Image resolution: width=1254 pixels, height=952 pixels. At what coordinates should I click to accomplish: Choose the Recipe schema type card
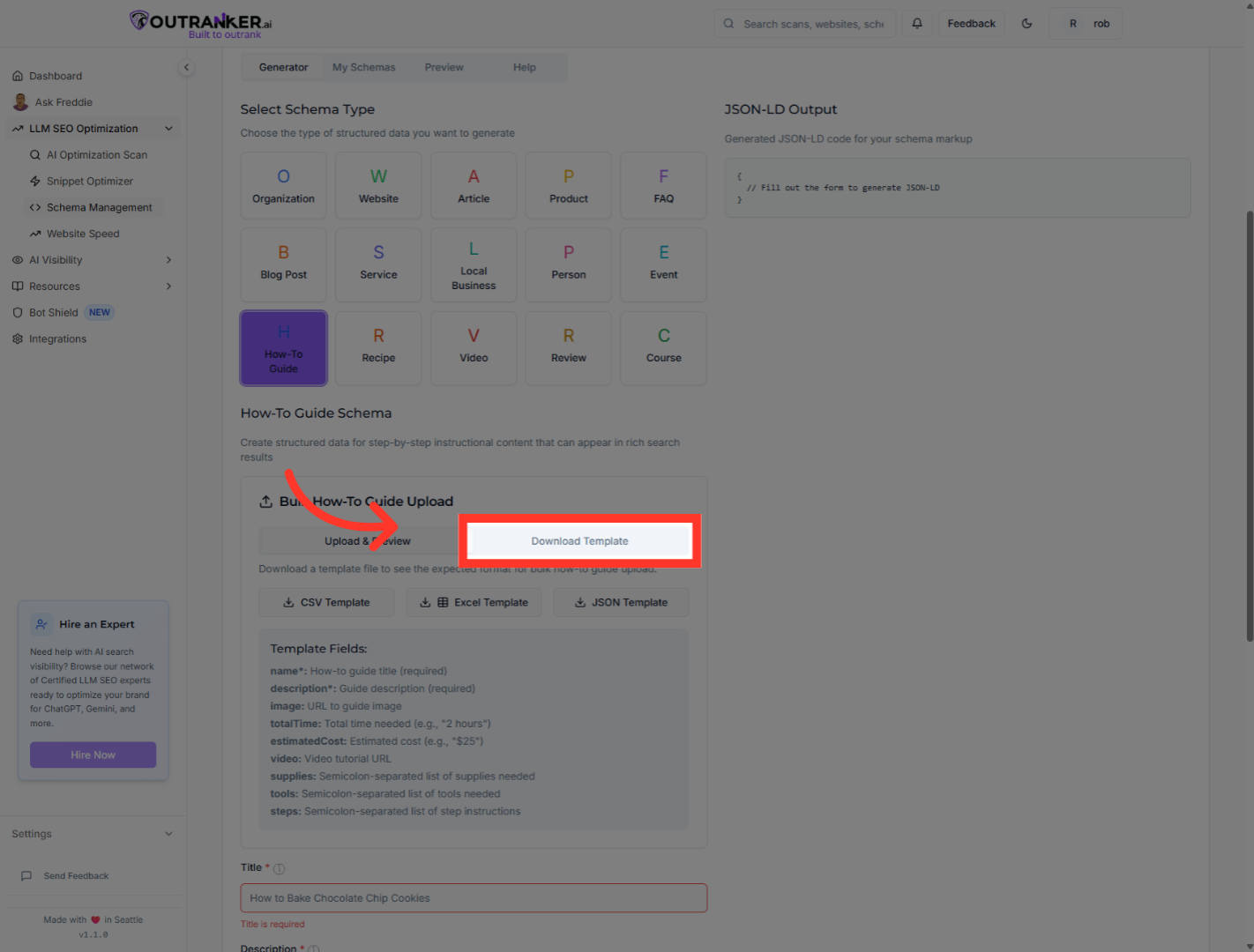(378, 348)
